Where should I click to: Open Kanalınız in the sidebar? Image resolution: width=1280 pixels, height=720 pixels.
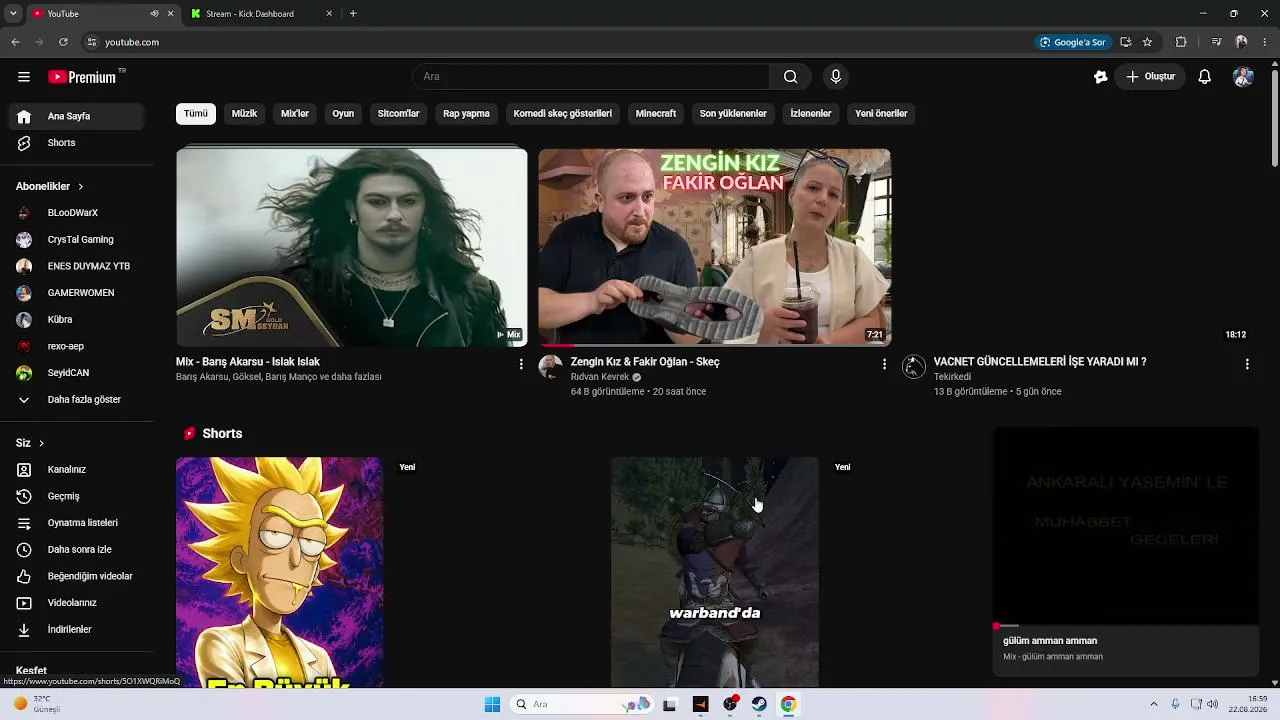pos(76,470)
